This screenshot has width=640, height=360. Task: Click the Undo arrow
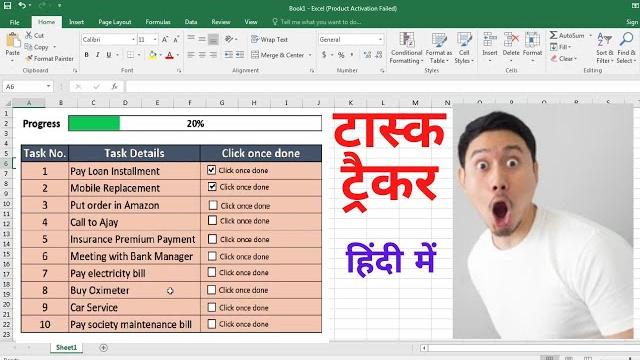pos(22,6)
